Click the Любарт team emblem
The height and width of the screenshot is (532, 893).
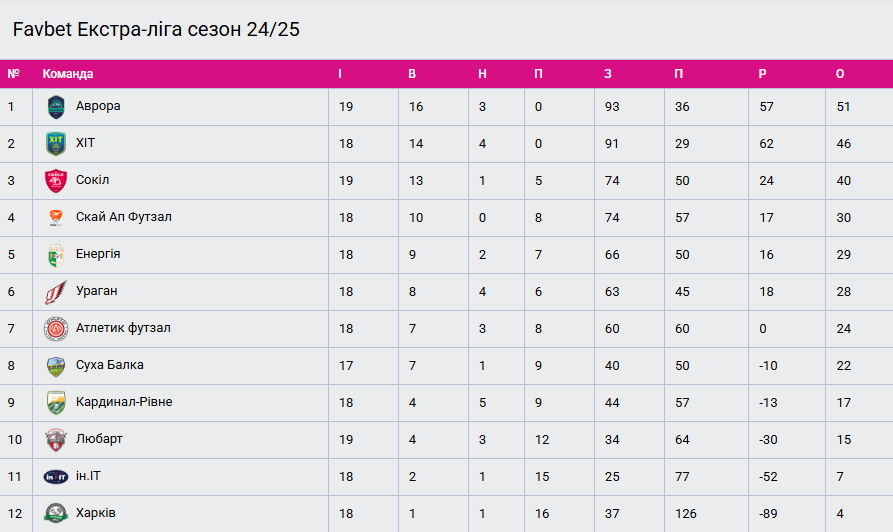[56, 440]
